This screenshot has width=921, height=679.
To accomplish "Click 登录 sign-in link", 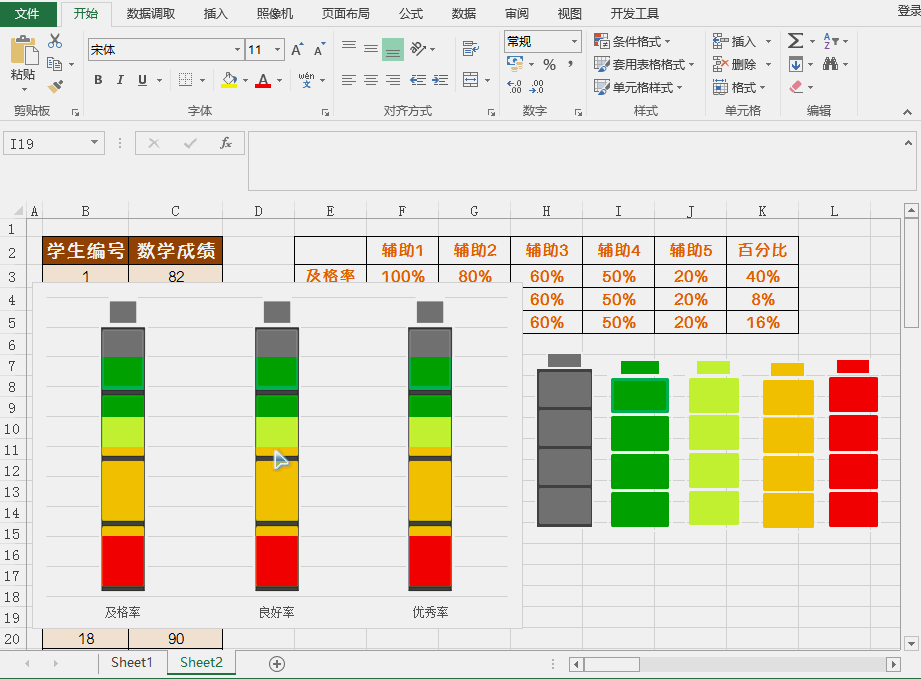I will pos(909,11).
